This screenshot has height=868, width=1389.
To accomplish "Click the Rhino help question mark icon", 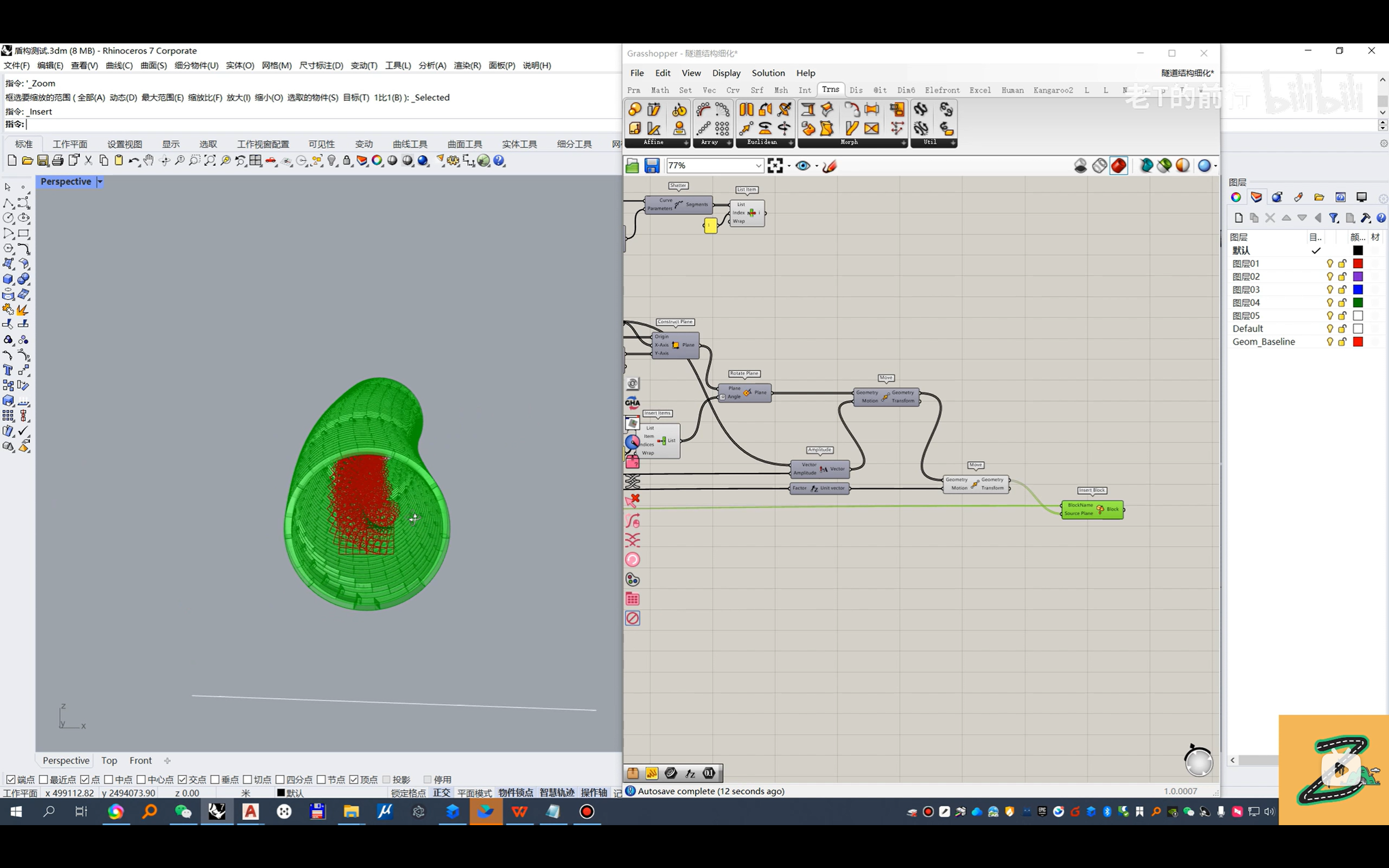I will [499, 161].
